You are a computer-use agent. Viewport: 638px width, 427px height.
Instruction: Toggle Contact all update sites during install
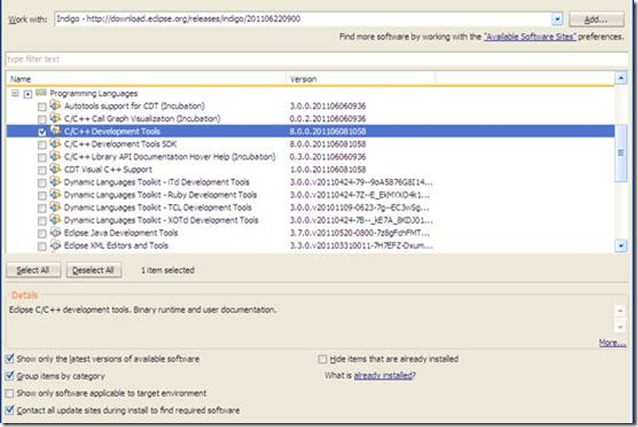(10, 410)
